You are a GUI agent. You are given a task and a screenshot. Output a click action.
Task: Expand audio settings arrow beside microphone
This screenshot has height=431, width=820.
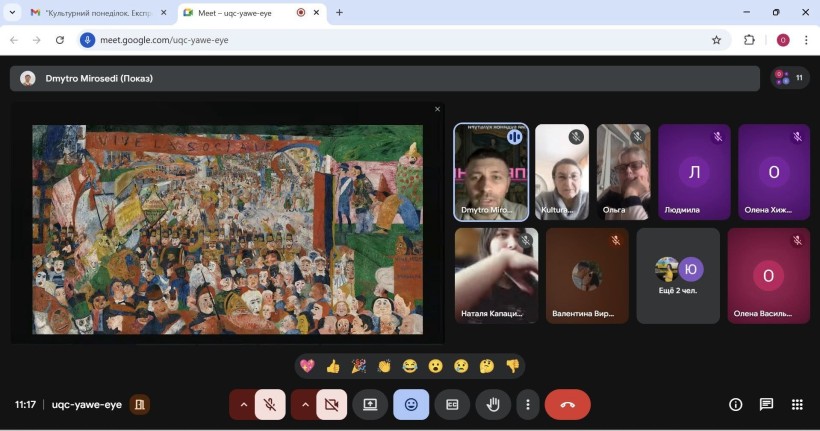pos(243,404)
